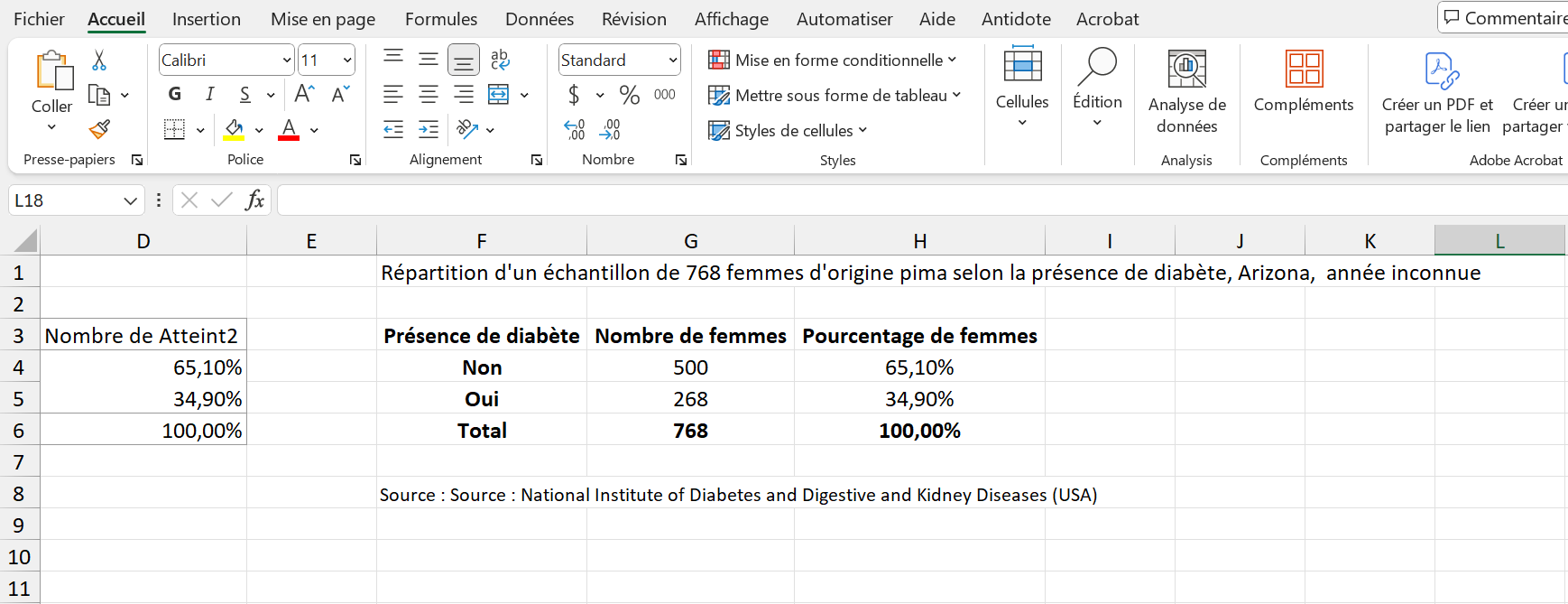1568x604 pixels.
Task: Click the Cut scissors icon
Action: click(99, 60)
